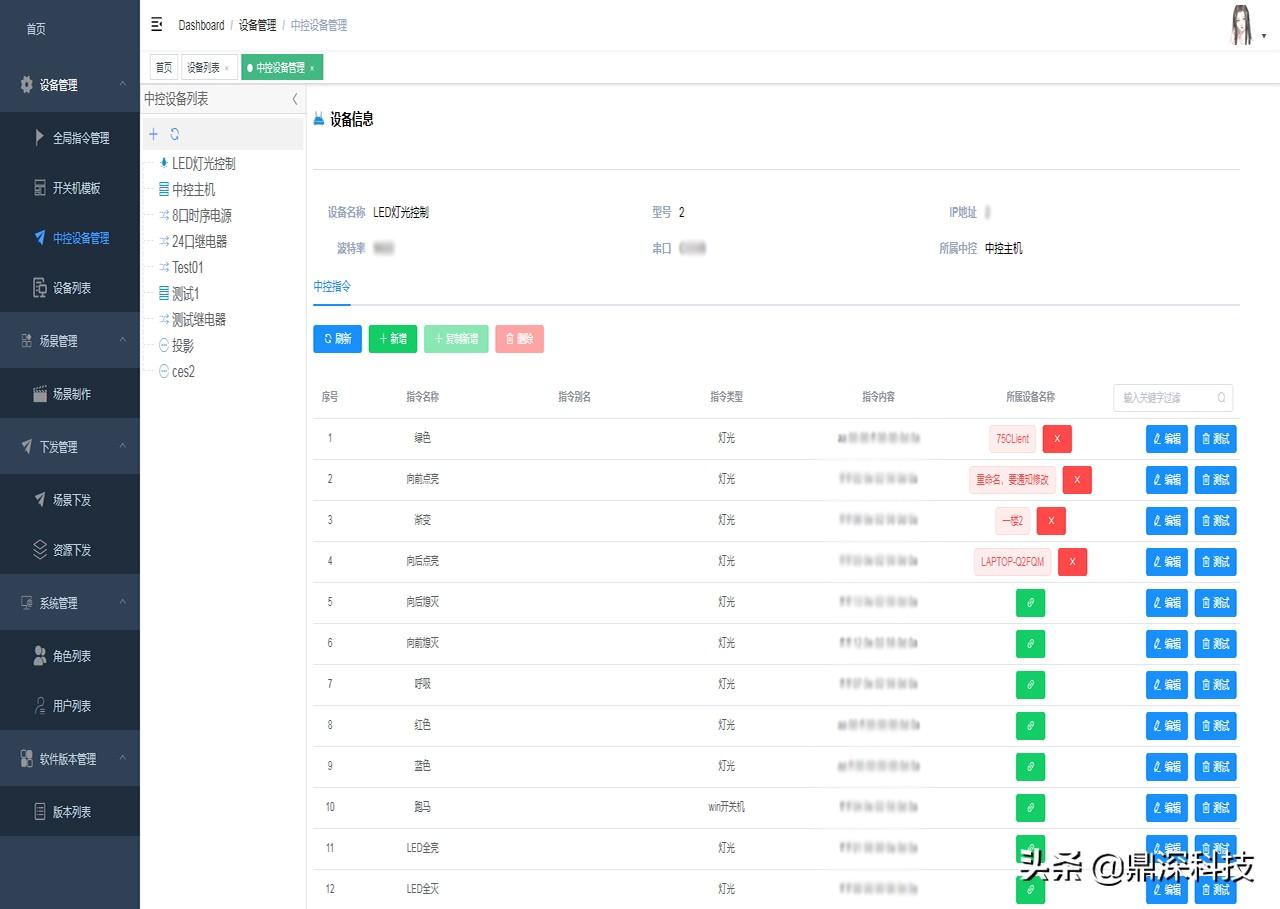Remove 75CLient binding with red X
This screenshot has height=909, width=1280.
pos(1057,439)
